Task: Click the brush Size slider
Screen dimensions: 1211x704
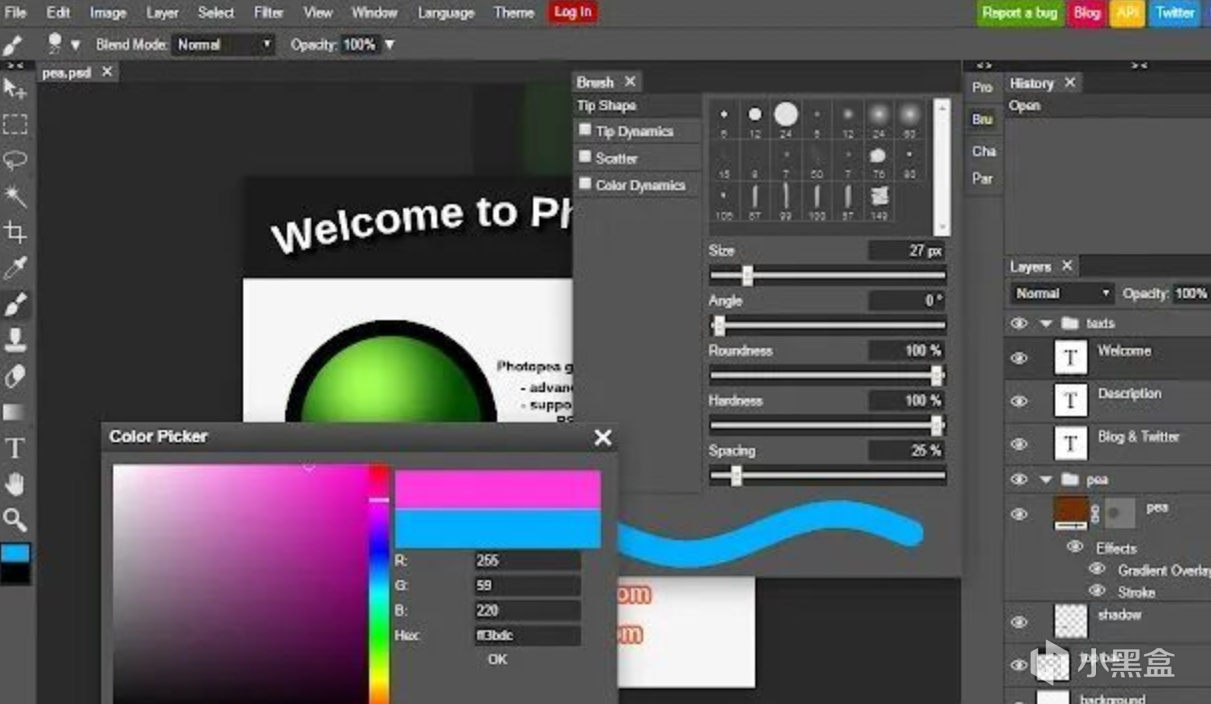Action: [827, 275]
